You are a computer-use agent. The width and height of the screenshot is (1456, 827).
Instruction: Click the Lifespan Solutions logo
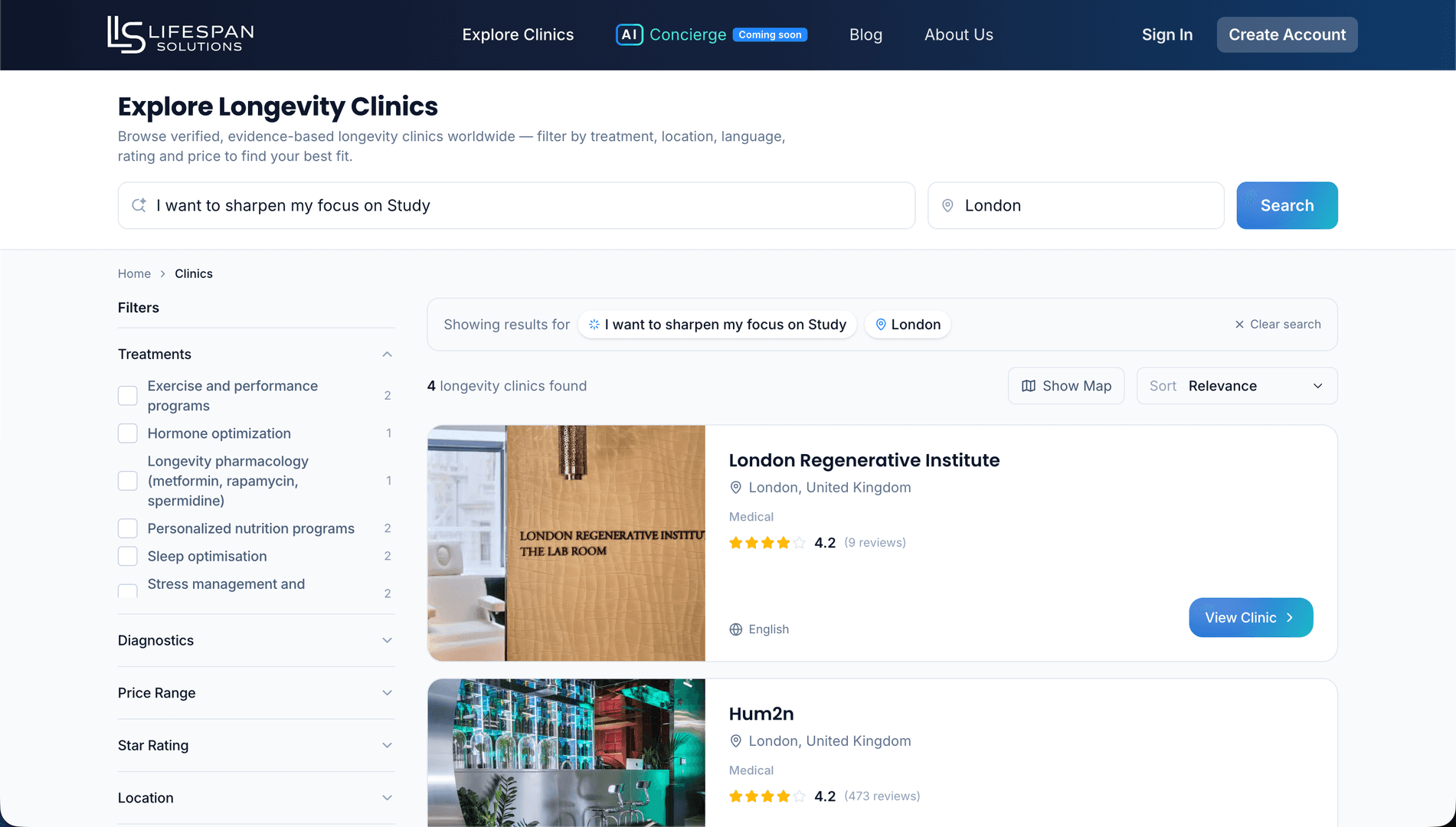[180, 34]
